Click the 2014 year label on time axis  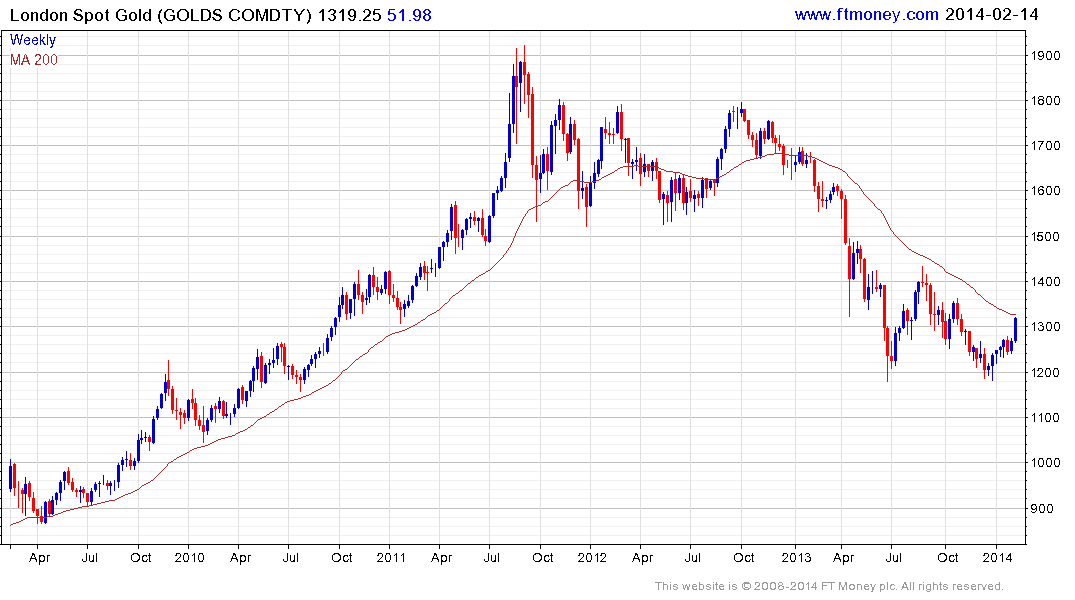[997, 557]
